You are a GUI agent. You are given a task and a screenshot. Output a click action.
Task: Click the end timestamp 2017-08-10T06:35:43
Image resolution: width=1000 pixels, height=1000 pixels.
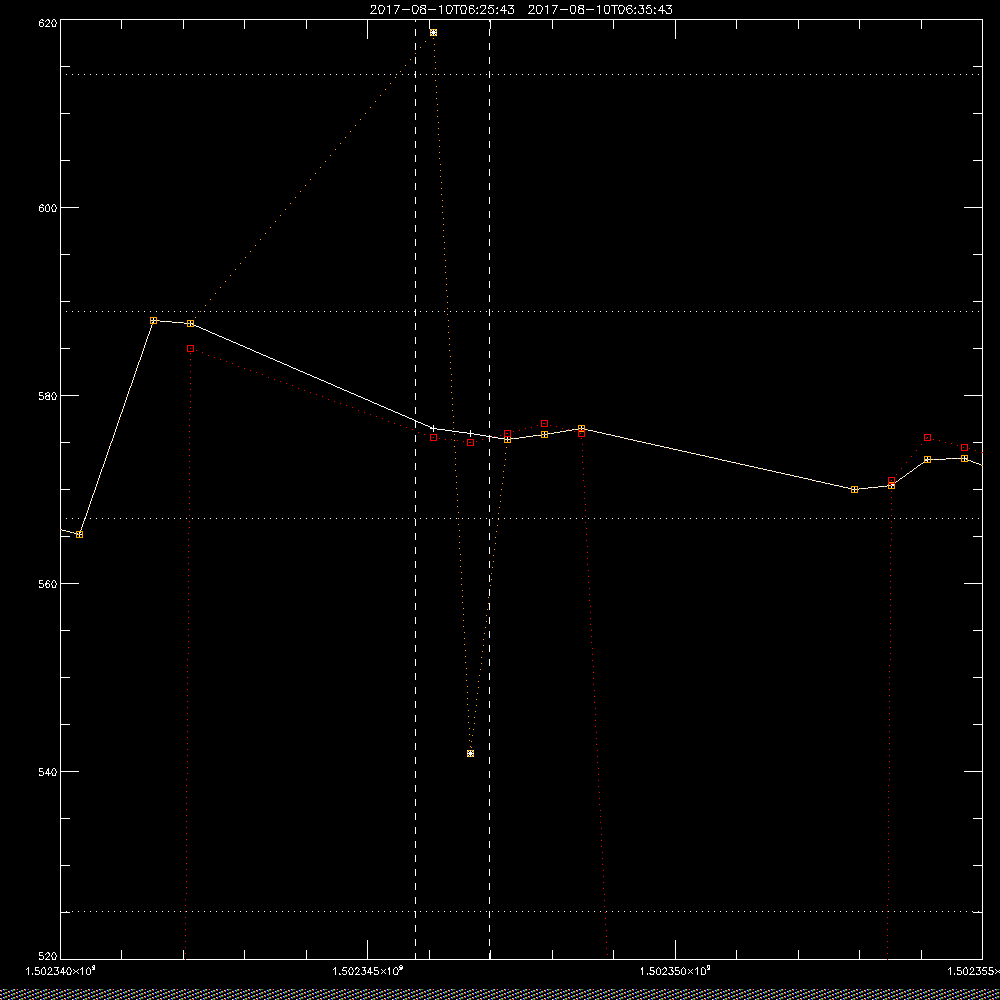[600, 10]
